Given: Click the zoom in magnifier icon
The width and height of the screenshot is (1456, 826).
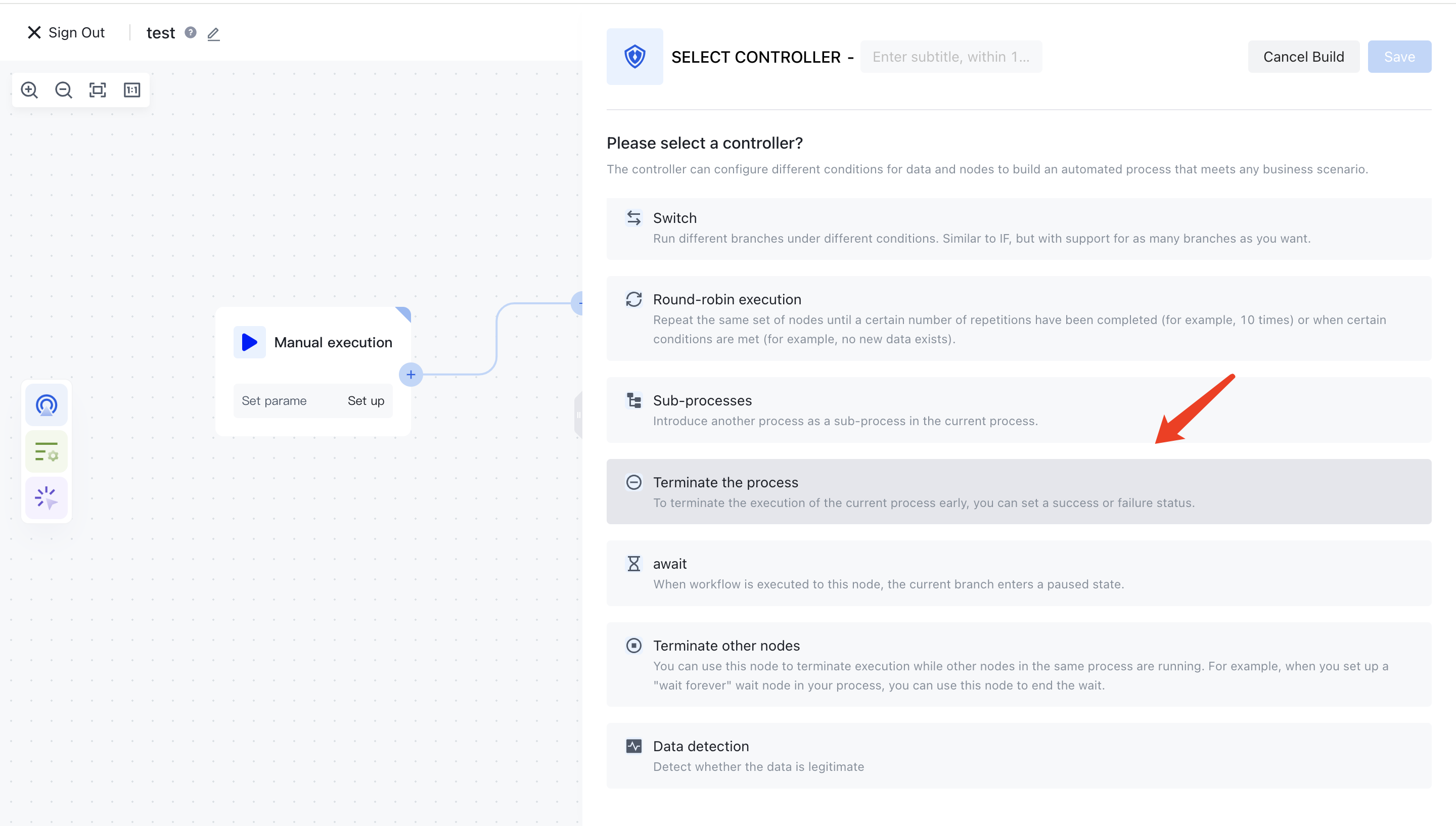Looking at the screenshot, I should coord(29,90).
